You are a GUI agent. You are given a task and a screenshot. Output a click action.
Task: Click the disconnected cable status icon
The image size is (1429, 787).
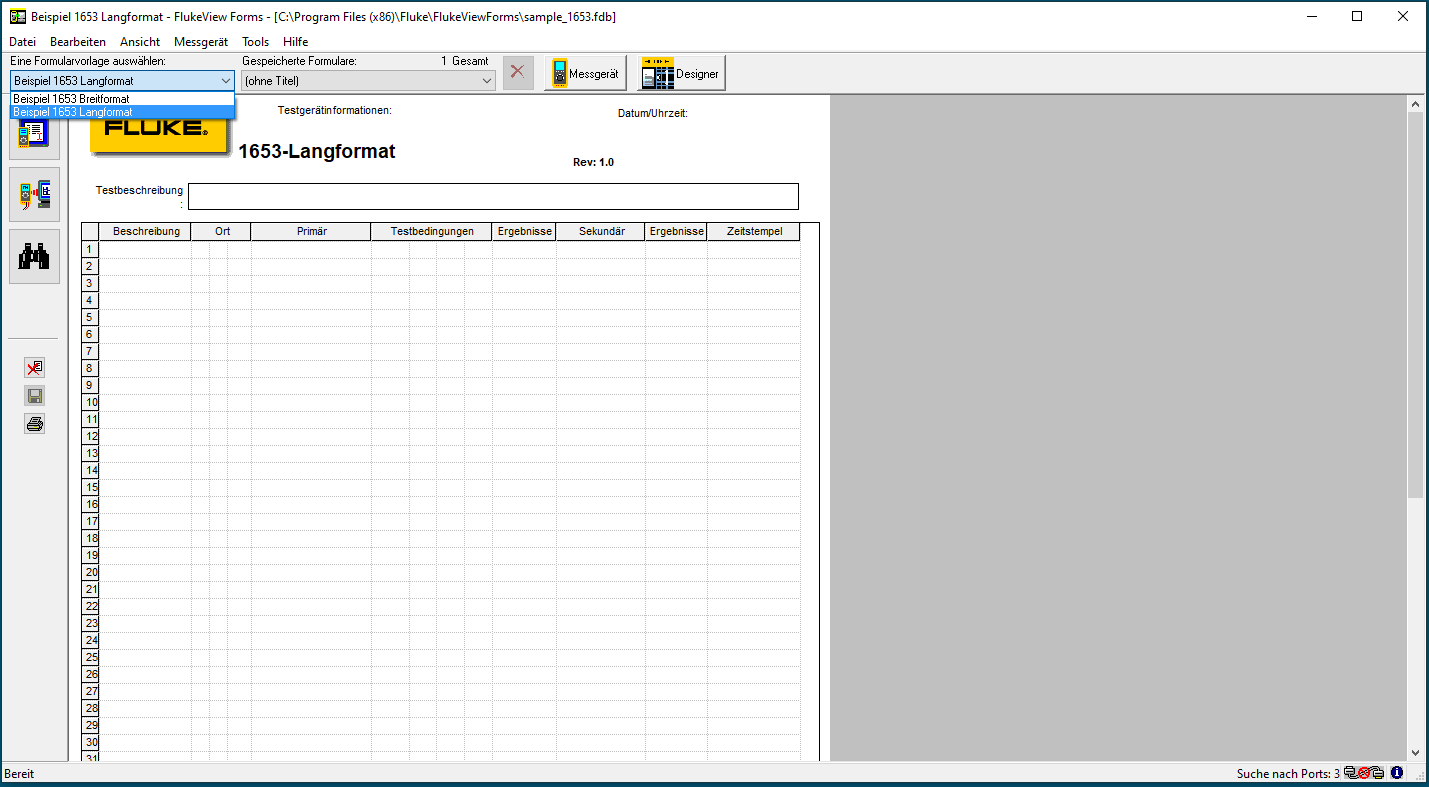pos(1364,773)
